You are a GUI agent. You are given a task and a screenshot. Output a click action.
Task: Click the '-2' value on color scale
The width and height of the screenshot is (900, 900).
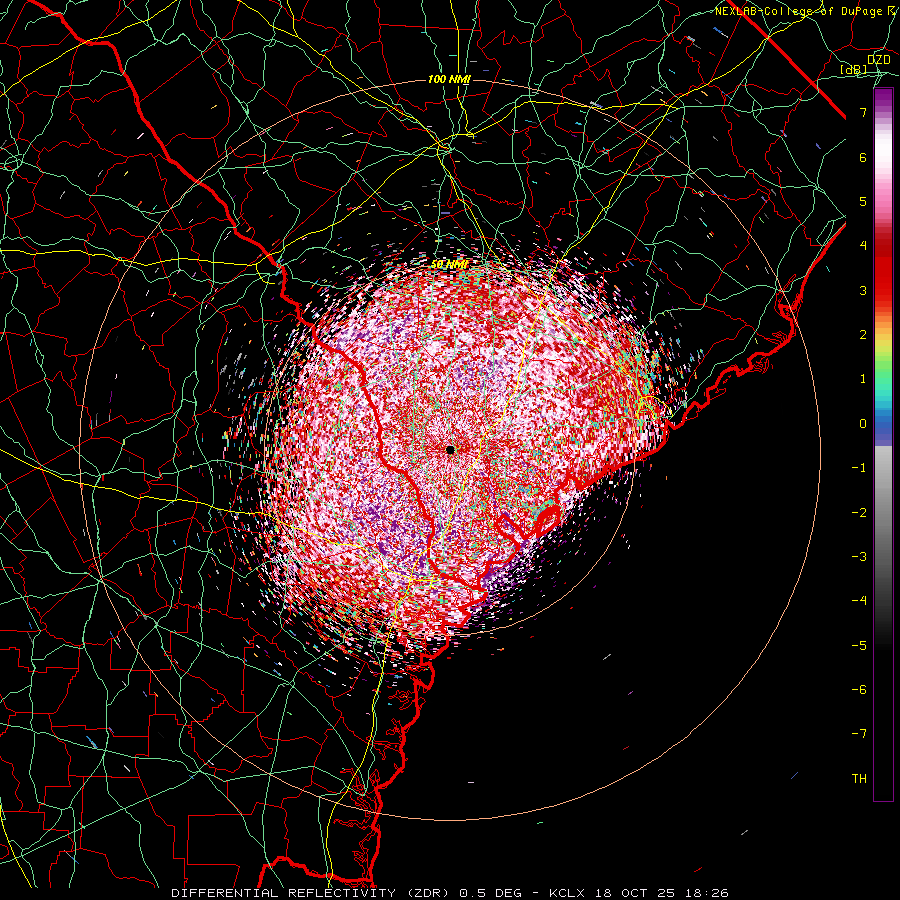coord(859,513)
